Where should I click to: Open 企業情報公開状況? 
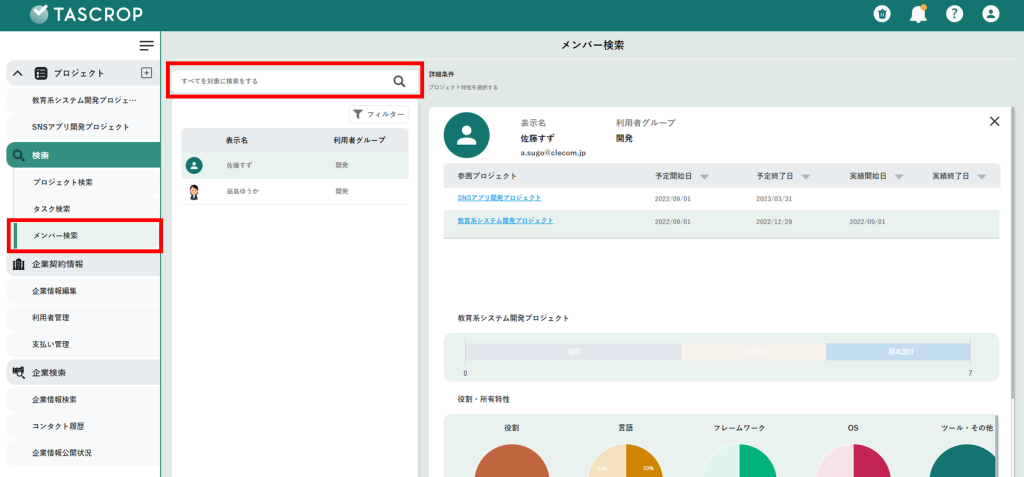pyautogui.click(x=84, y=452)
